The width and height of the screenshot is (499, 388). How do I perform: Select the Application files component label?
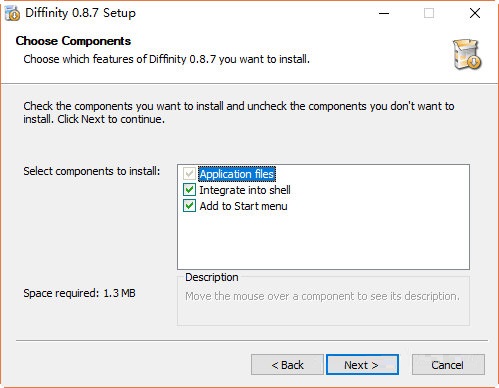click(x=237, y=174)
